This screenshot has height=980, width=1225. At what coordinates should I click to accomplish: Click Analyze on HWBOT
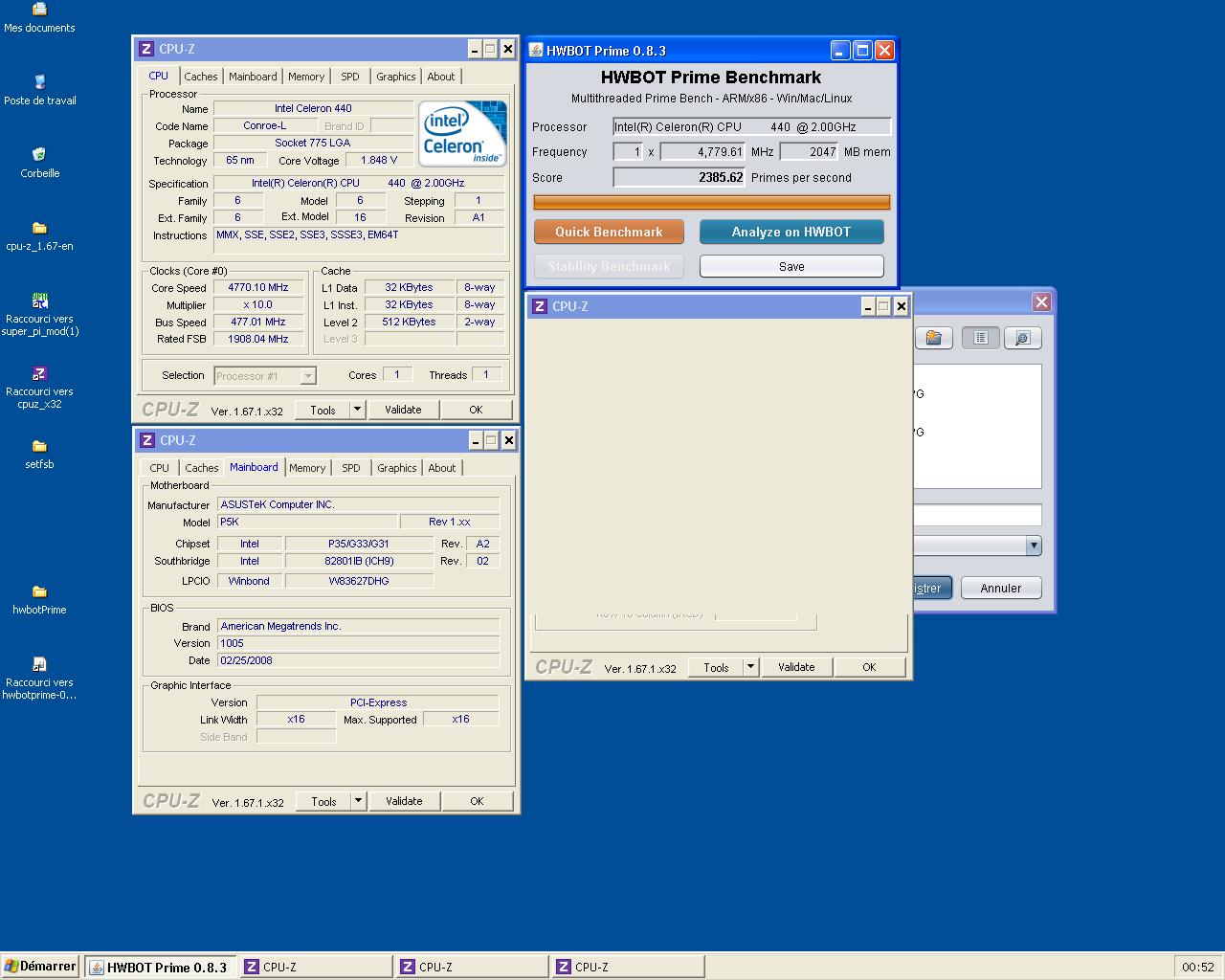791,232
